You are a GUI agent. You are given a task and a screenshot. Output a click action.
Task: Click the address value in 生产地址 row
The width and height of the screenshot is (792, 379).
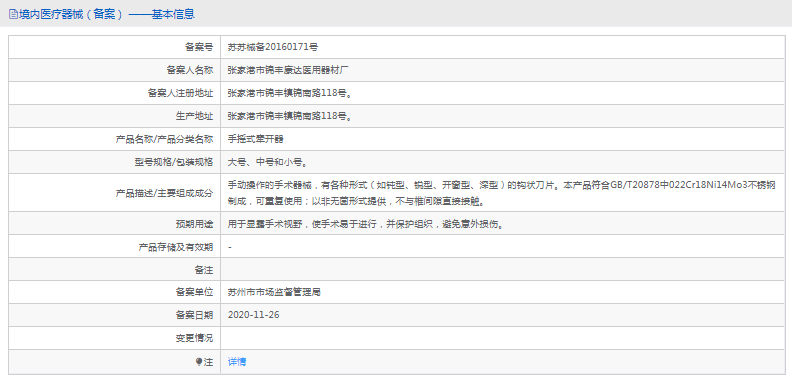click(x=289, y=116)
